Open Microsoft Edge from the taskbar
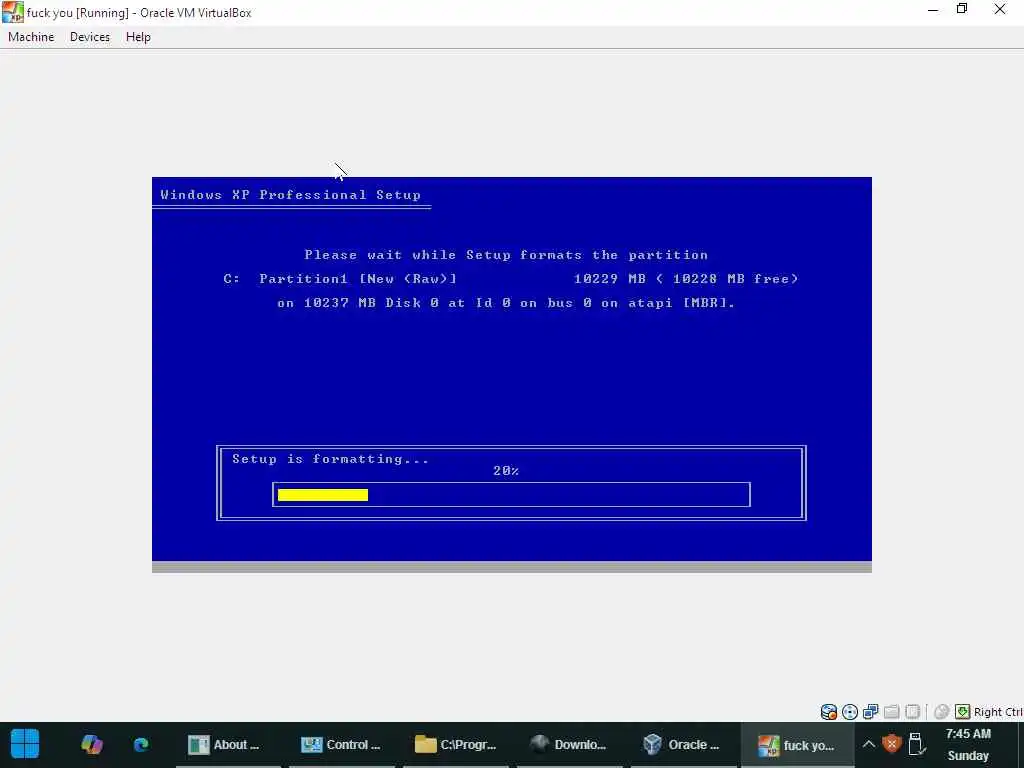Screen dimensions: 1024x768 click(x=141, y=744)
